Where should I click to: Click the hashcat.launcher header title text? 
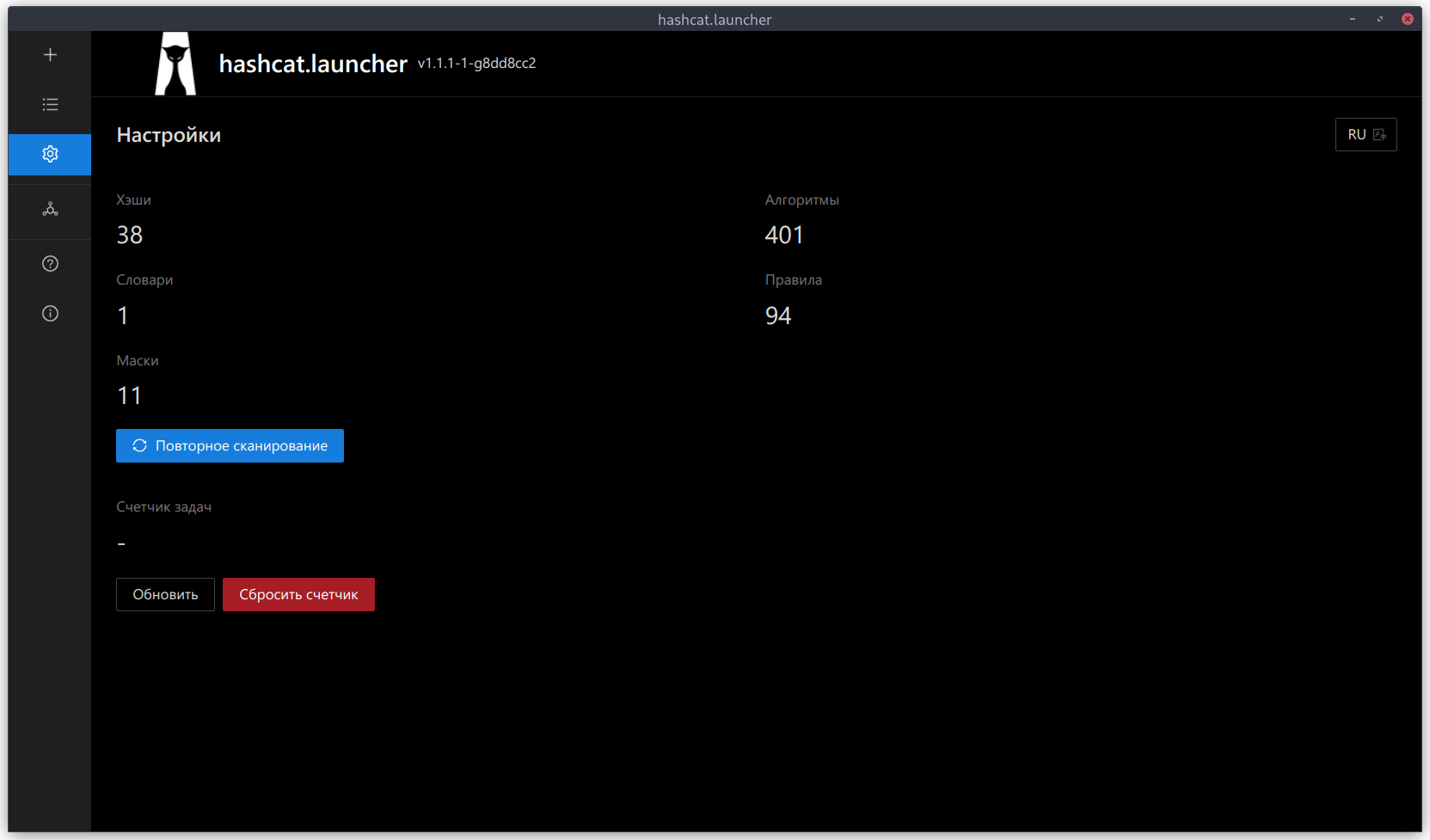pos(313,64)
